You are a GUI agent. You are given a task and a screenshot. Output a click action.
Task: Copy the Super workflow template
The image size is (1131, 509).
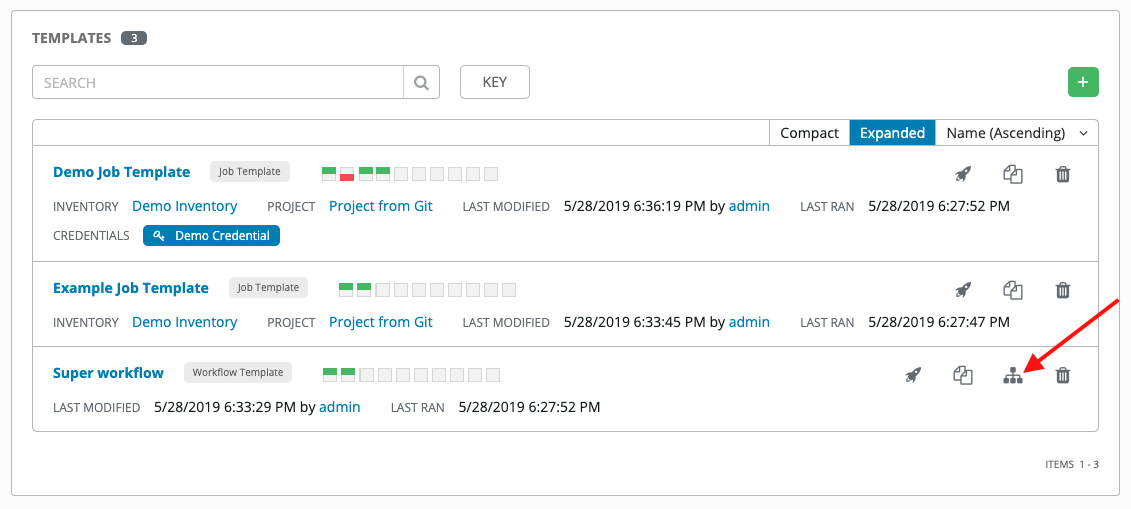963,376
